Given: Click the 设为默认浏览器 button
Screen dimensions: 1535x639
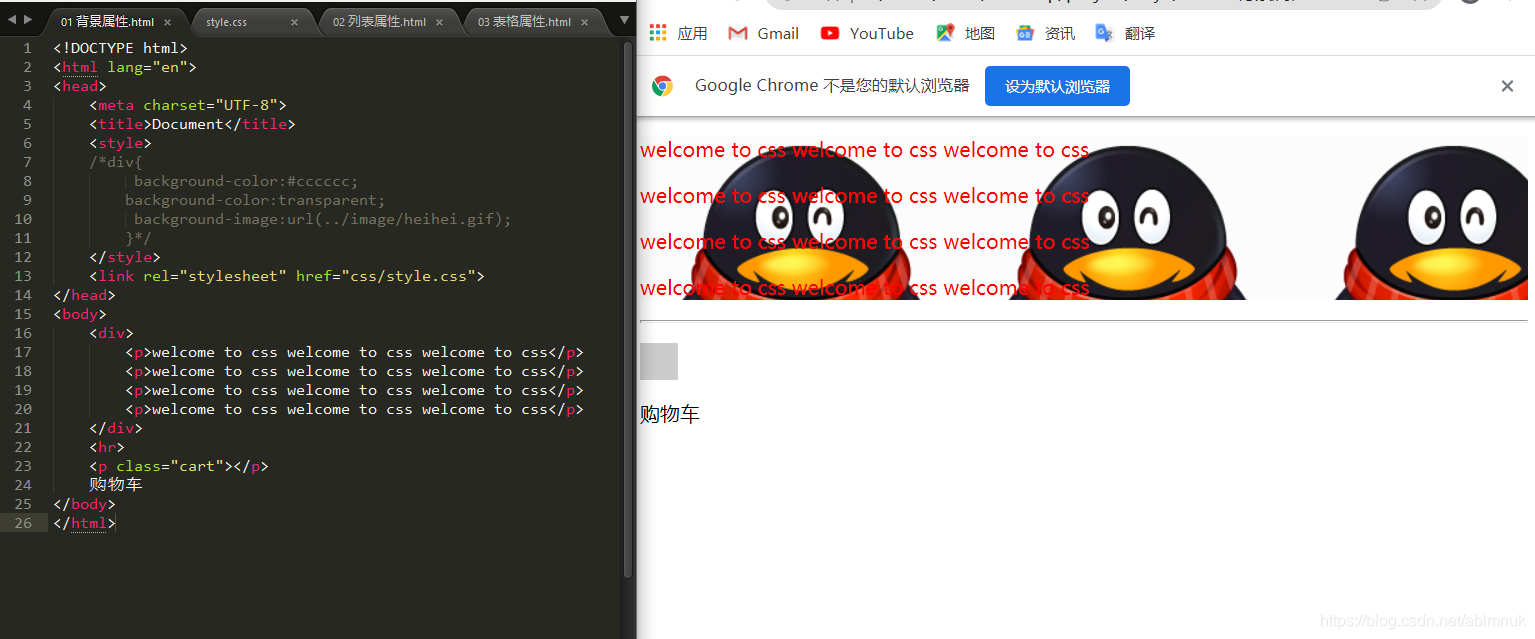Looking at the screenshot, I should tap(1057, 86).
